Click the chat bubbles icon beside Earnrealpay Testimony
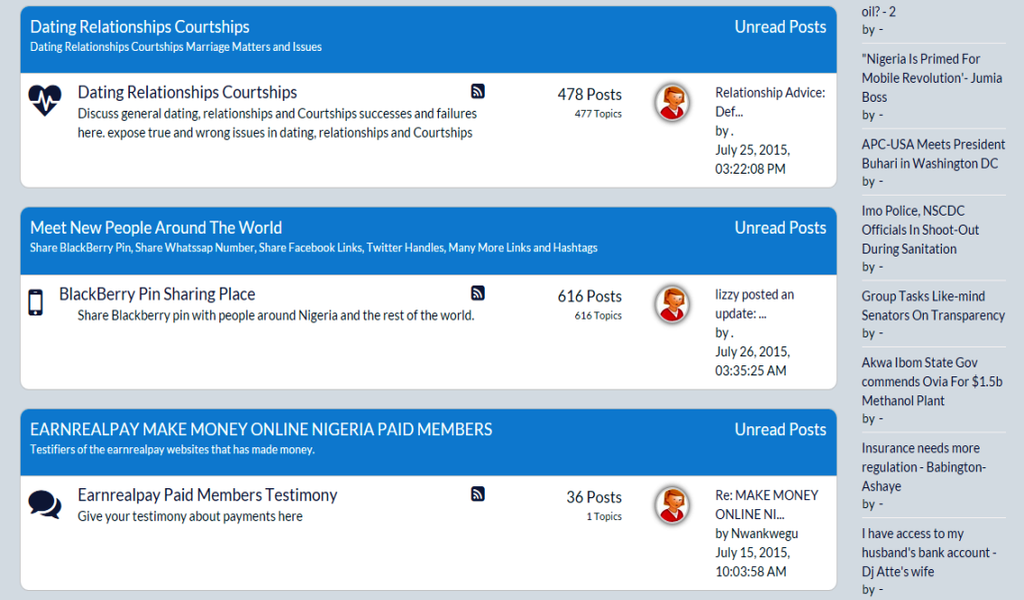The height and width of the screenshot is (600, 1024). pyautogui.click(x=45, y=503)
